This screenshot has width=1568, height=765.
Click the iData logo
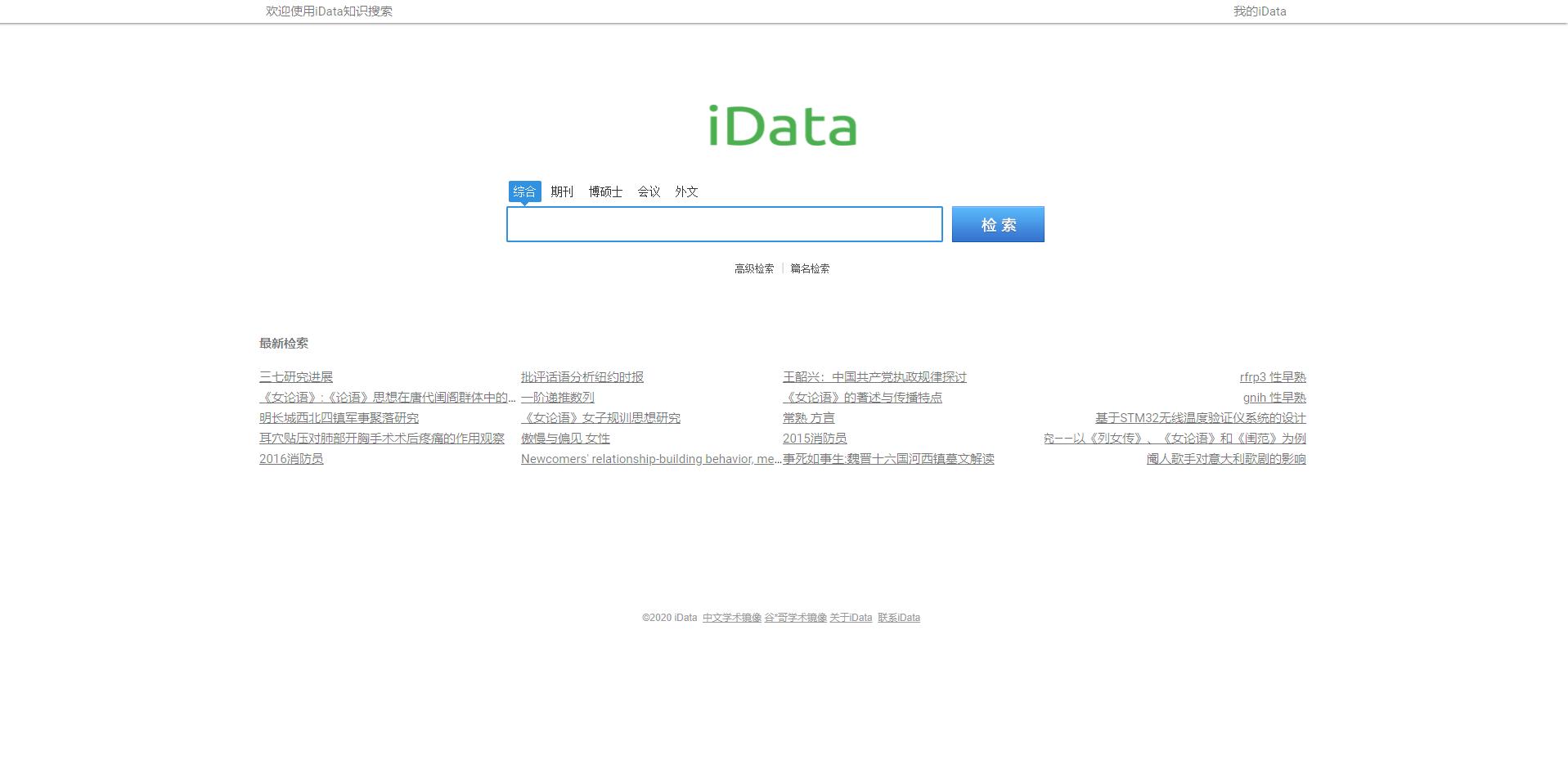pos(781,124)
